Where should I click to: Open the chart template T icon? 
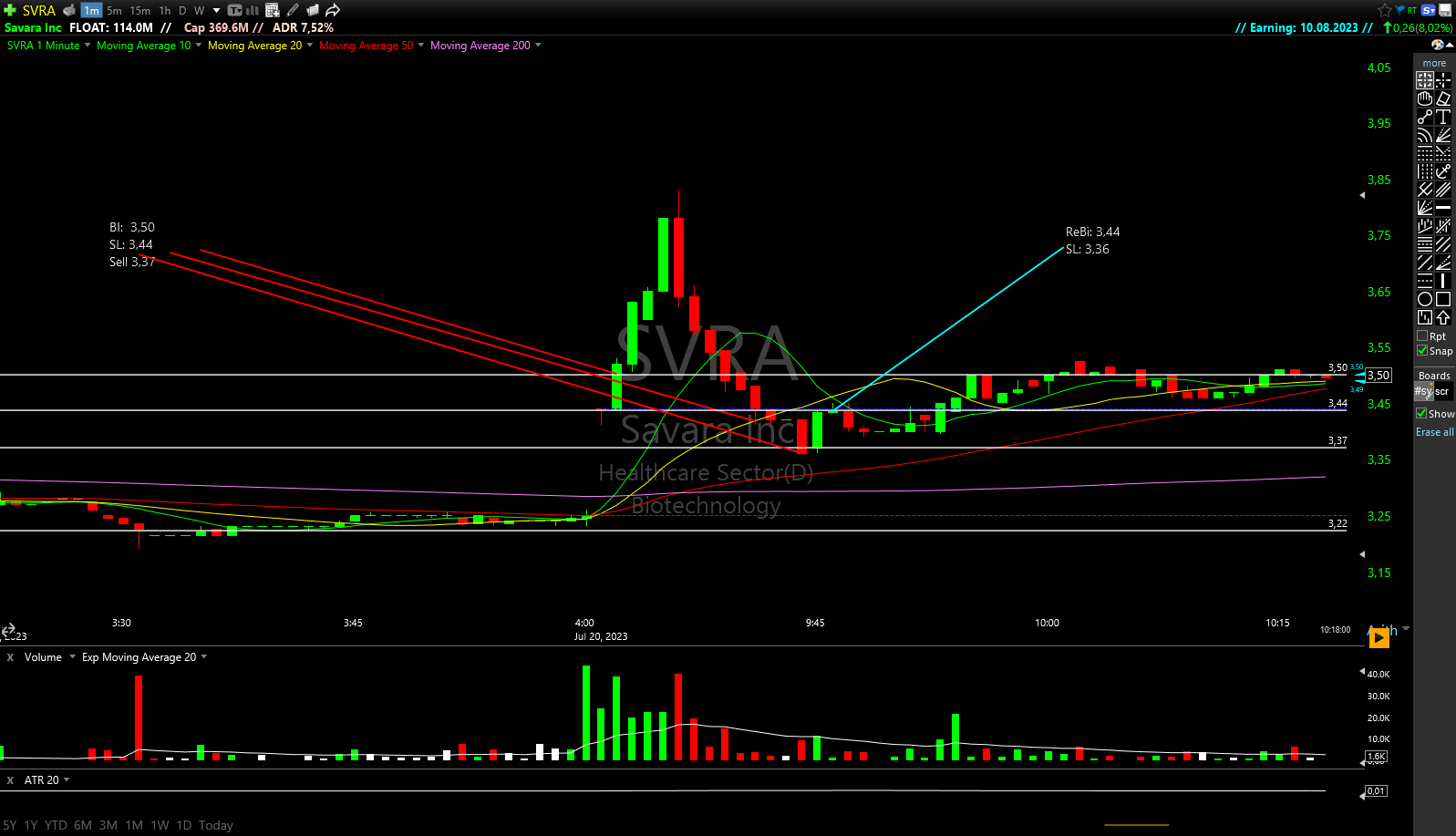(234, 10)
